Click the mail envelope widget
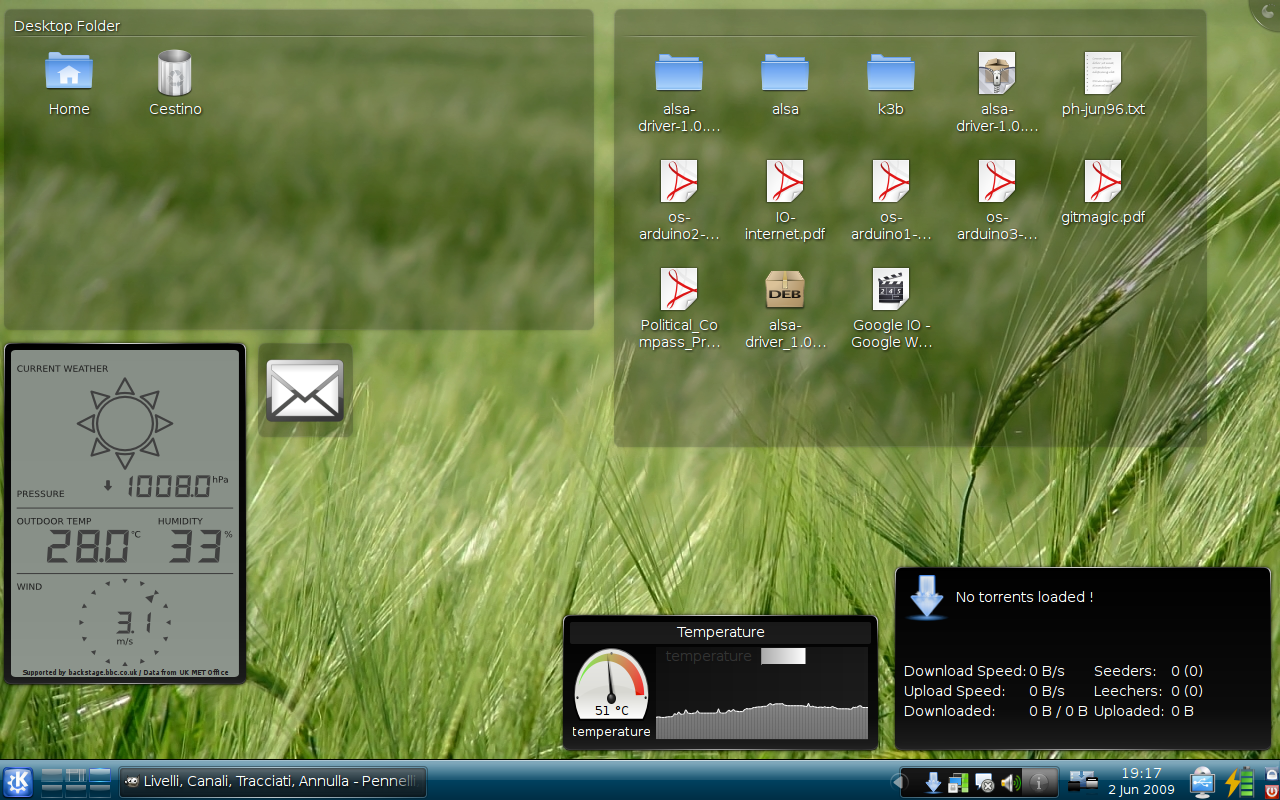1280x800 pixels. click(305, 390)
